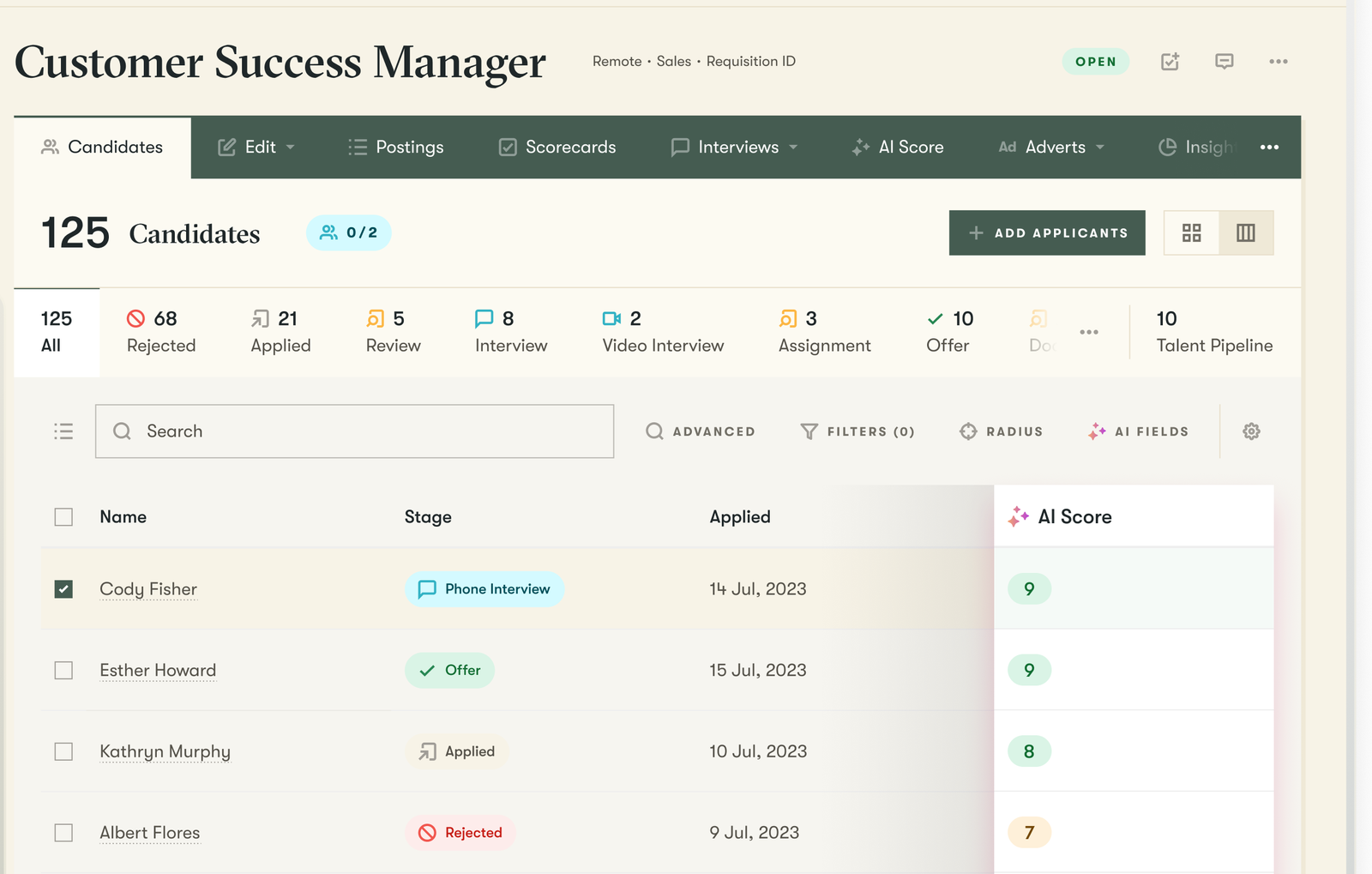Show overflow tabs in green navigation bar

point(1270,148)
